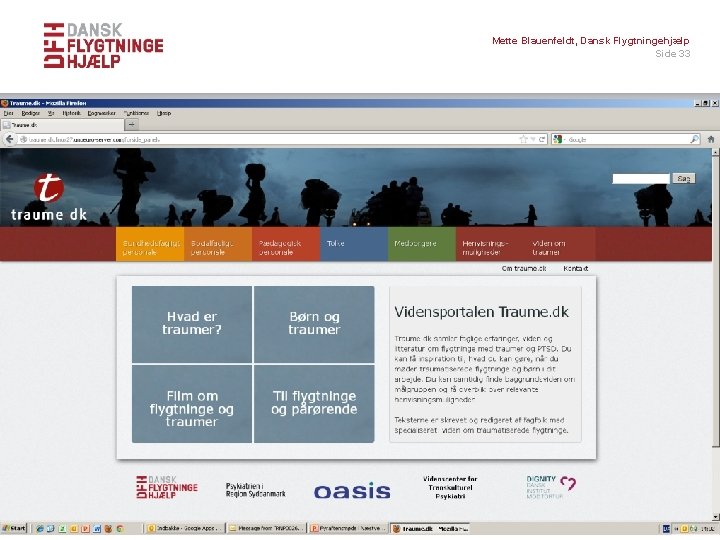Open the Historik menu
Screen dimensions: 720x540
72,113
